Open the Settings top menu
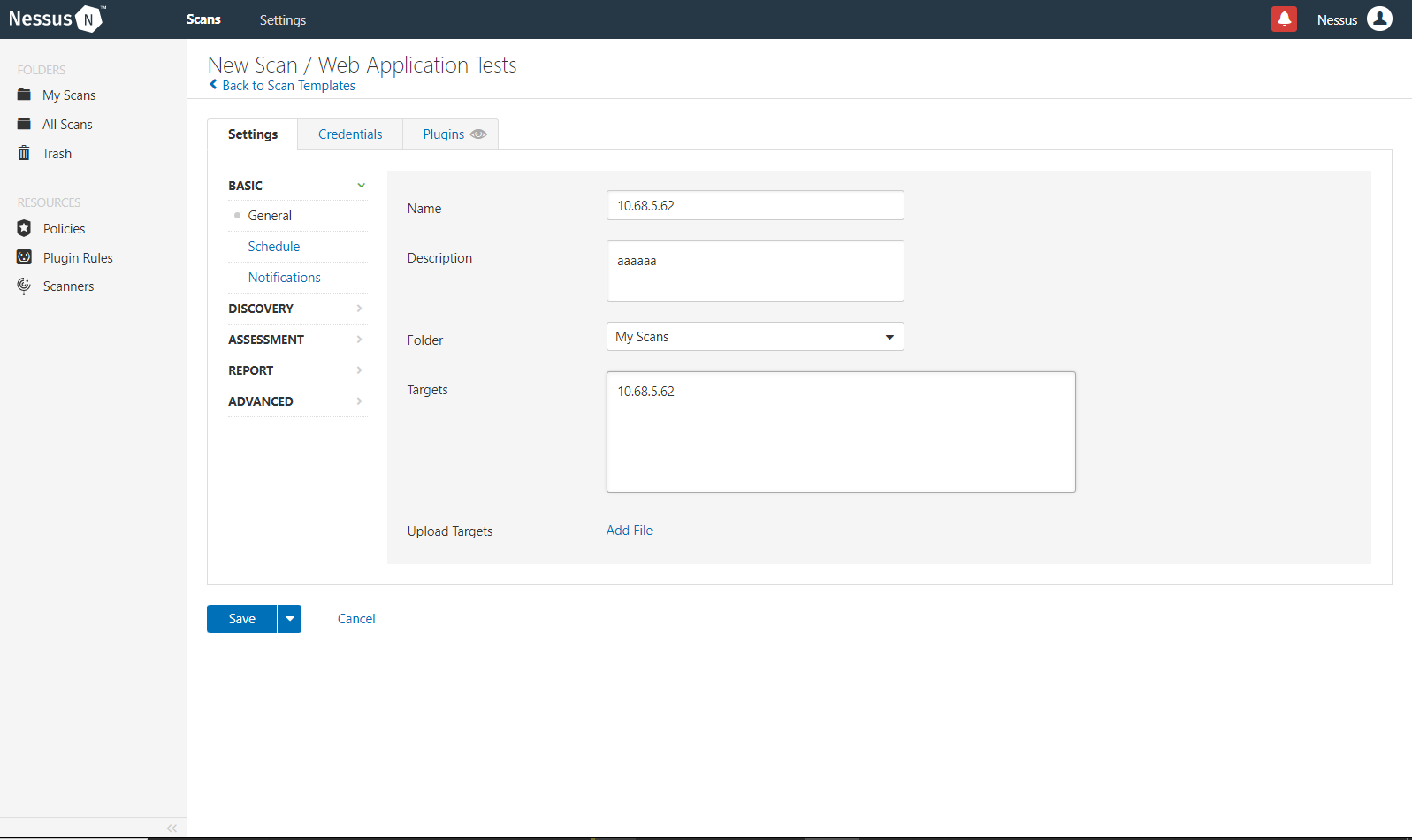Viewport: 1412px width, 840px height. tap(283, 19)
